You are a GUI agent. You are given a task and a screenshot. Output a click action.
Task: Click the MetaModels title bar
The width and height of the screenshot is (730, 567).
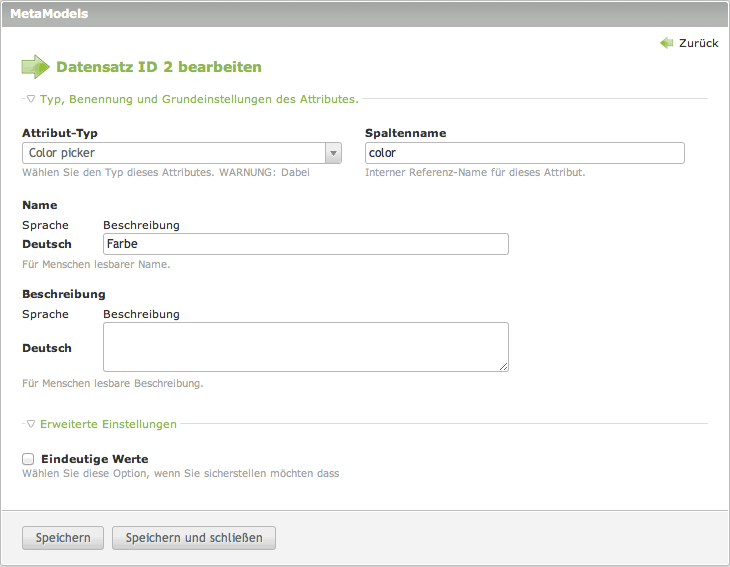[364, 14]
